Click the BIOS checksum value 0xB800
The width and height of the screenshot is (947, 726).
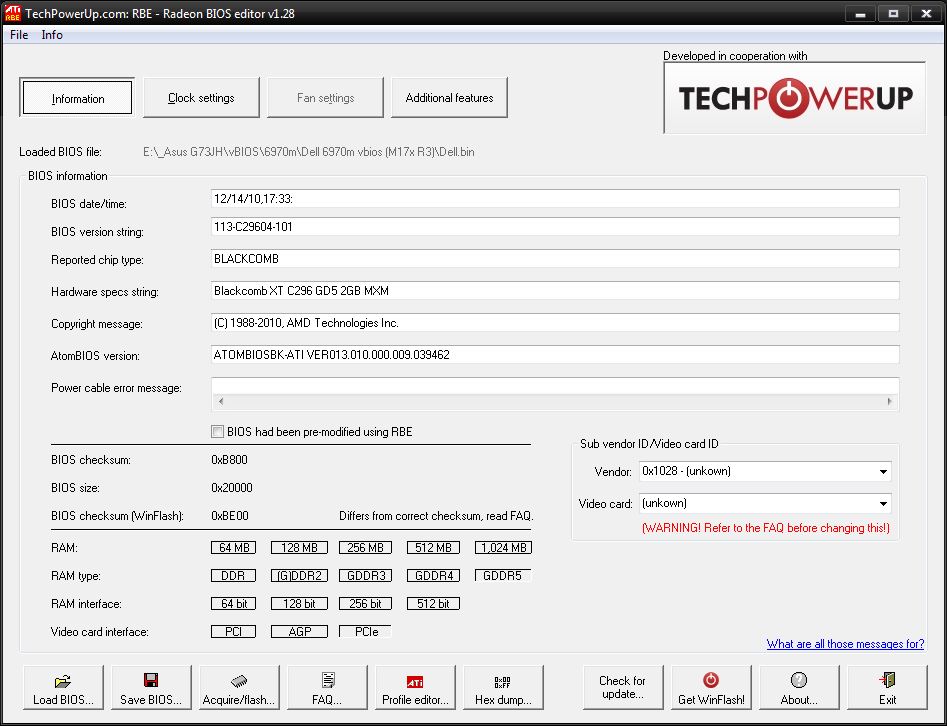[230, 460]
